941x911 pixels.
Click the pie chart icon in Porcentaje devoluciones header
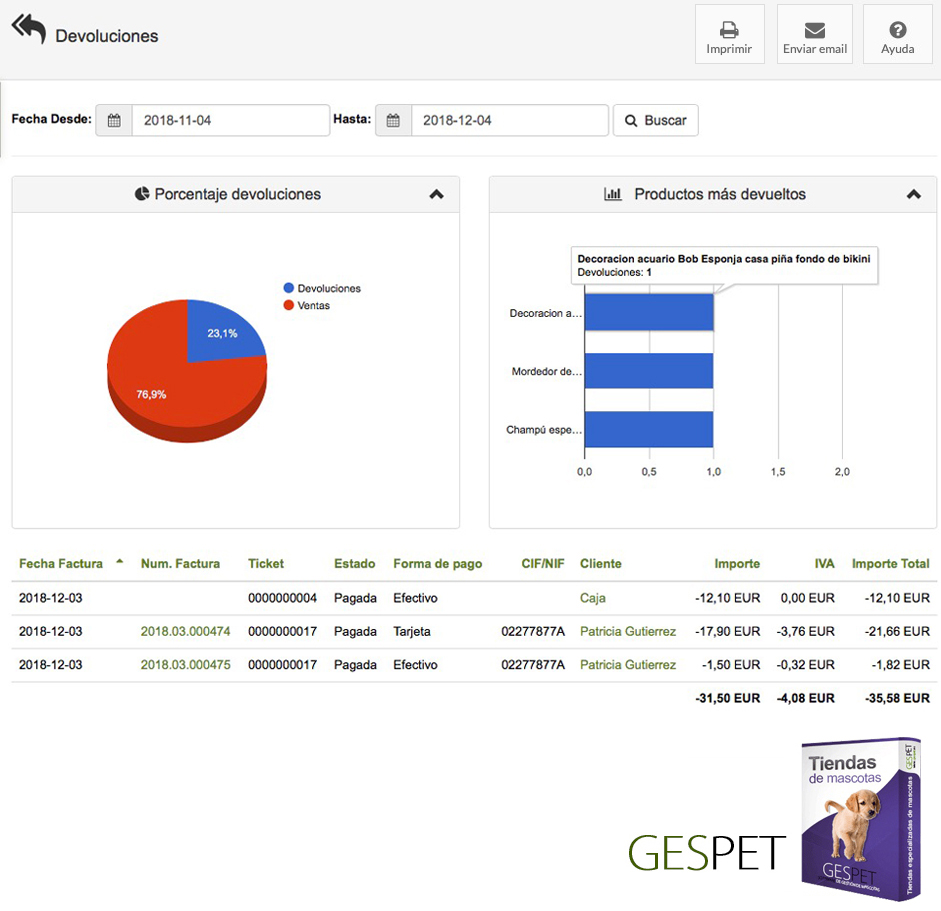(x=142, y=194)
